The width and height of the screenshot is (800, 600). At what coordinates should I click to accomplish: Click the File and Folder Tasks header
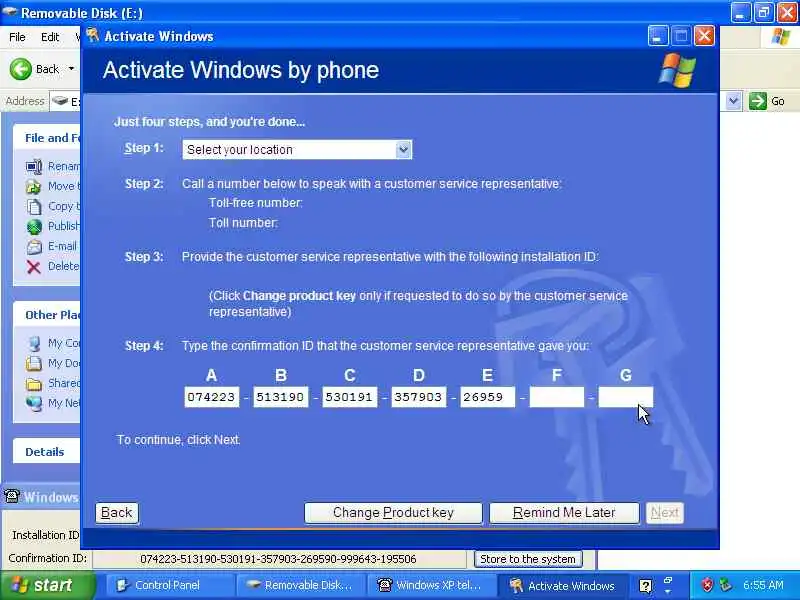pyautogui.click(x=46, y=138)
